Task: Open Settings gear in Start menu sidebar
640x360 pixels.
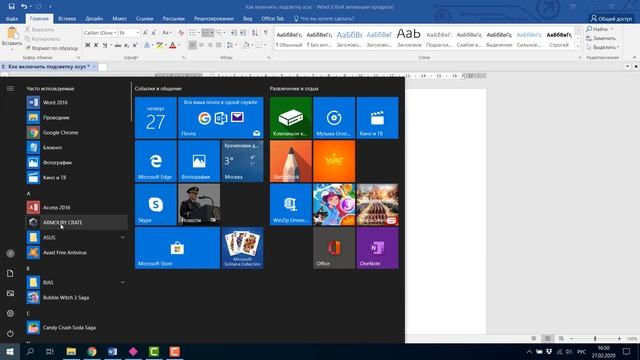Action: (x=10, y=313)
